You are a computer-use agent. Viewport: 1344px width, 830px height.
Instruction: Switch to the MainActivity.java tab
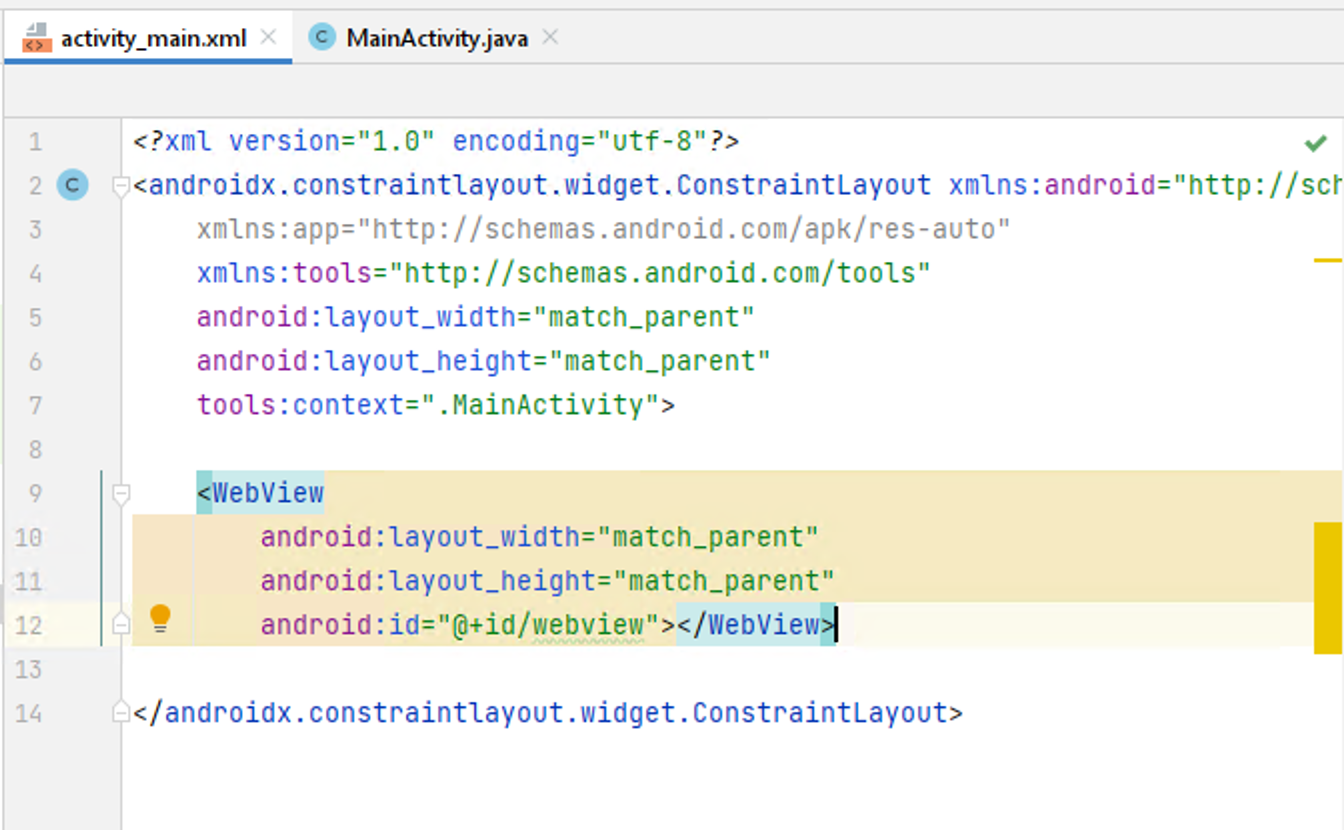pos(436,39)
